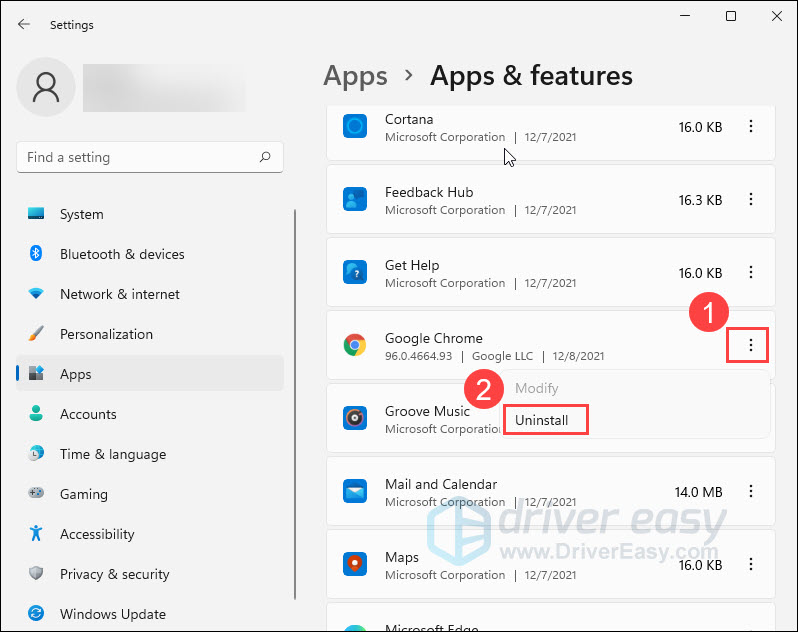Select Modify in the context menu
This screenshot has width=798, height=632.
[x=536, y=388]
